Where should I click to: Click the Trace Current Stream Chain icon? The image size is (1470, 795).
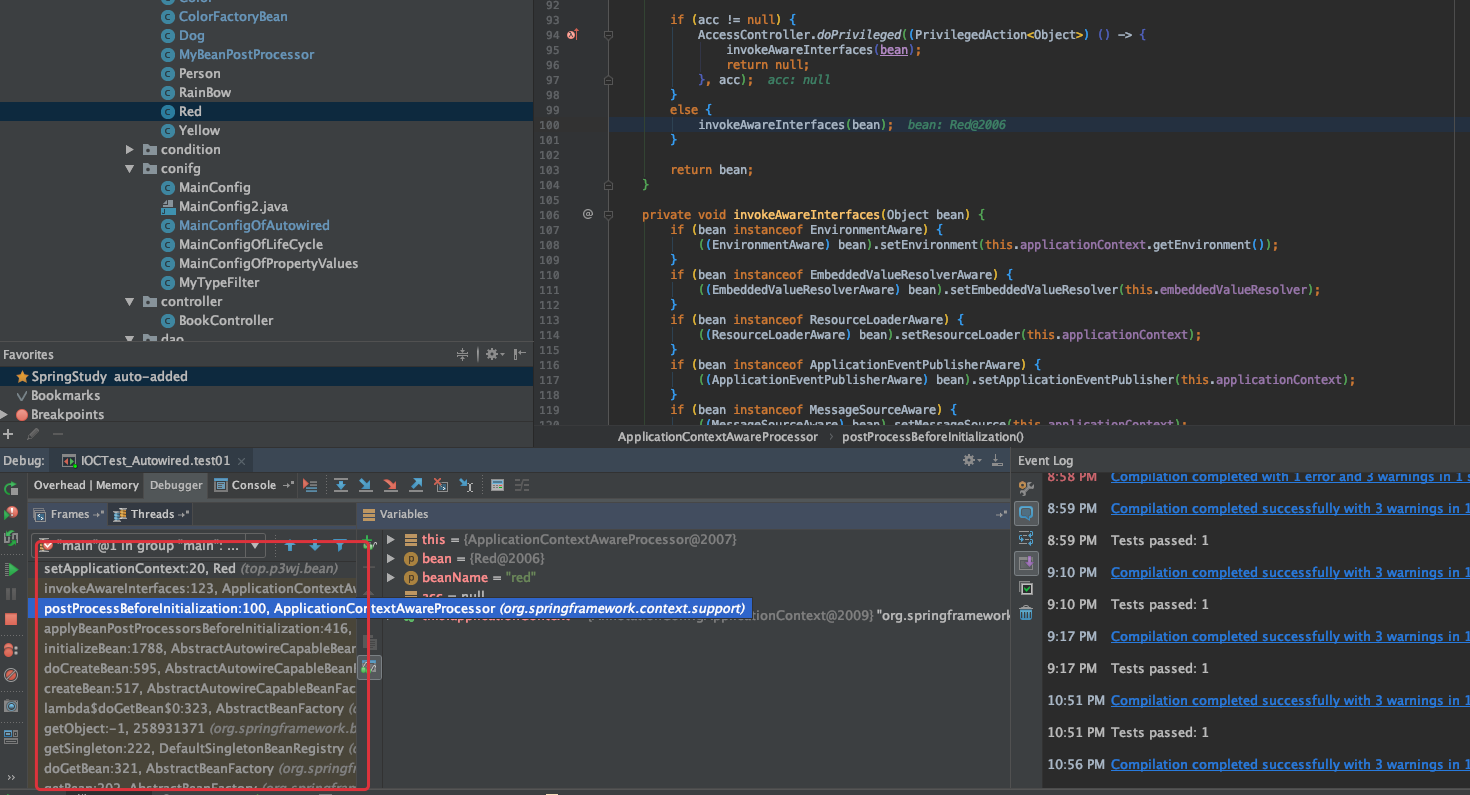click(522, 485)
